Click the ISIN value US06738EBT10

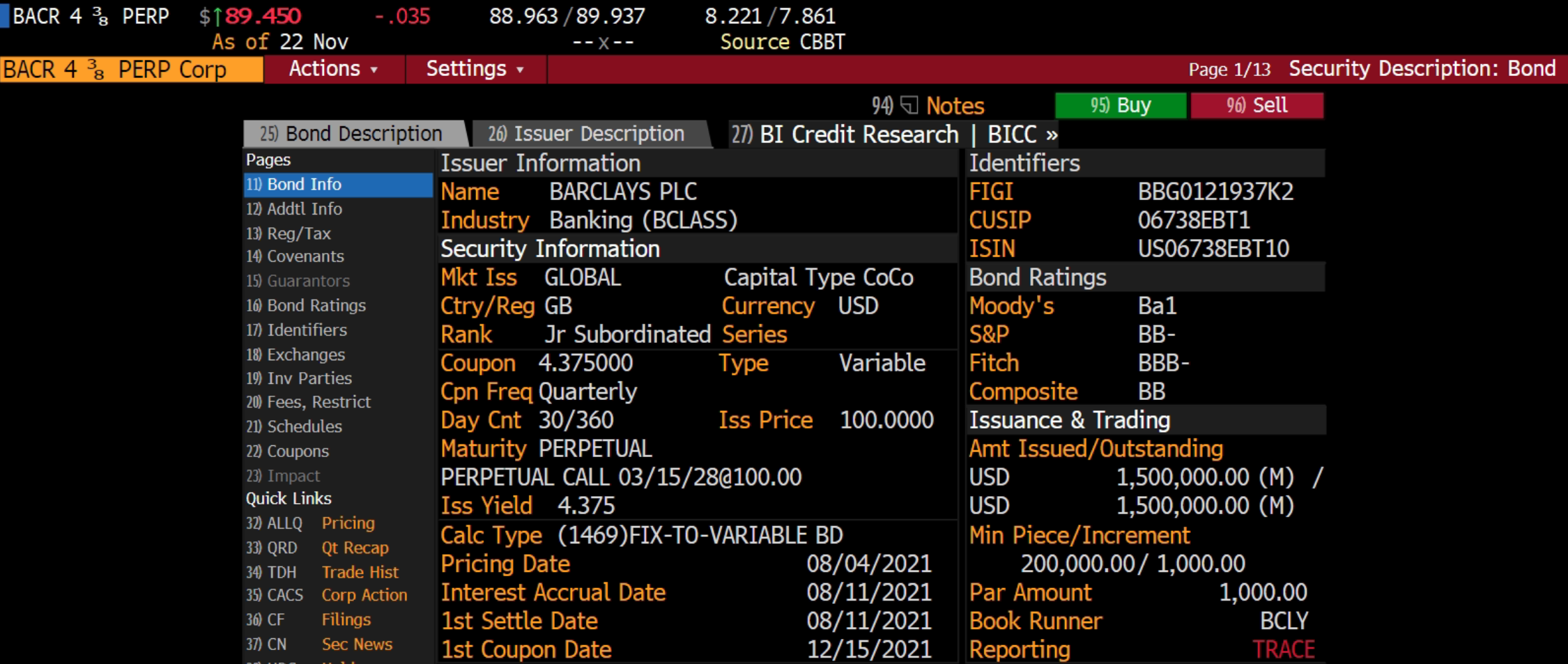(x=1213, y=249)
